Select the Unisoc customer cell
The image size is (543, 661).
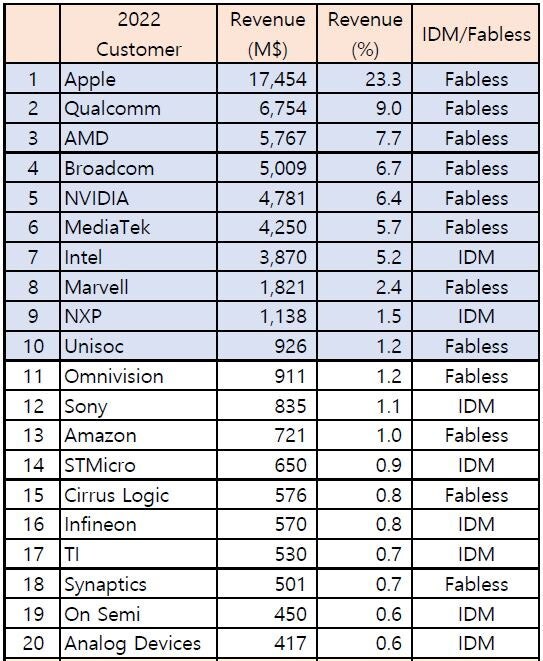[139, 346]
